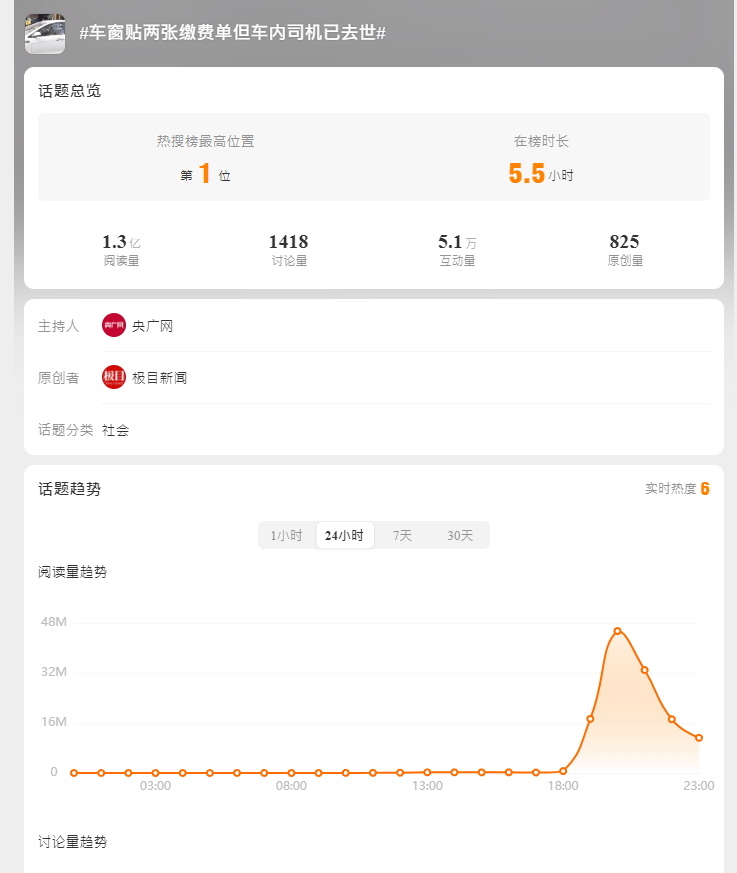This screenshot has height=873, width=737.
Task: Select the 23:00 final data point
Action: pos(699,738)
